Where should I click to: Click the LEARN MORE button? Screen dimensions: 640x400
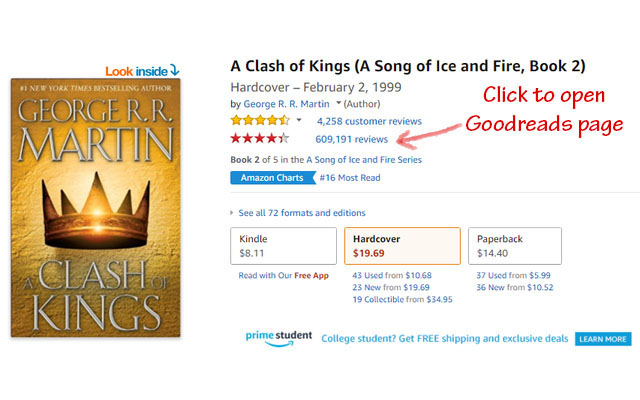coord(603,339)
